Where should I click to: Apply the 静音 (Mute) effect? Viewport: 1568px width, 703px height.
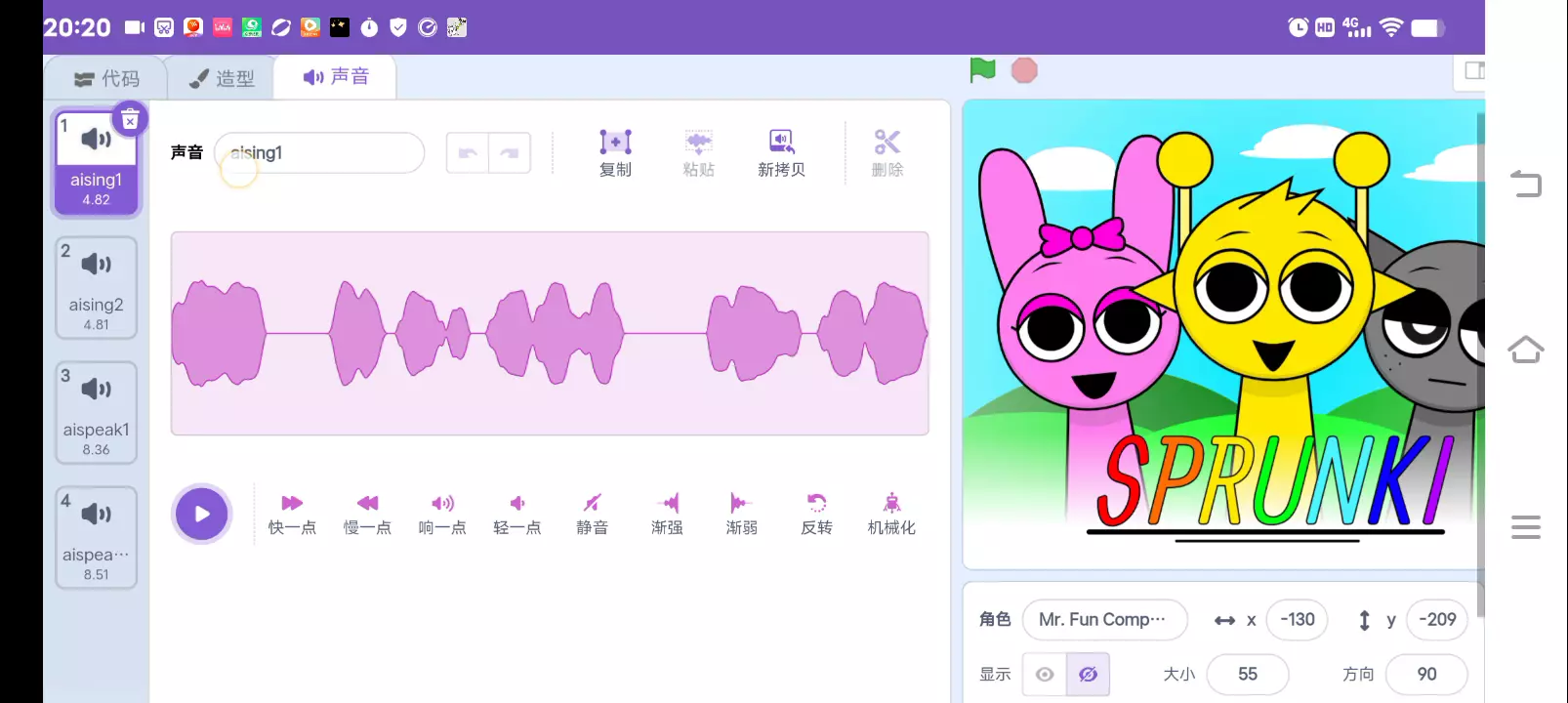click(592, 515)
